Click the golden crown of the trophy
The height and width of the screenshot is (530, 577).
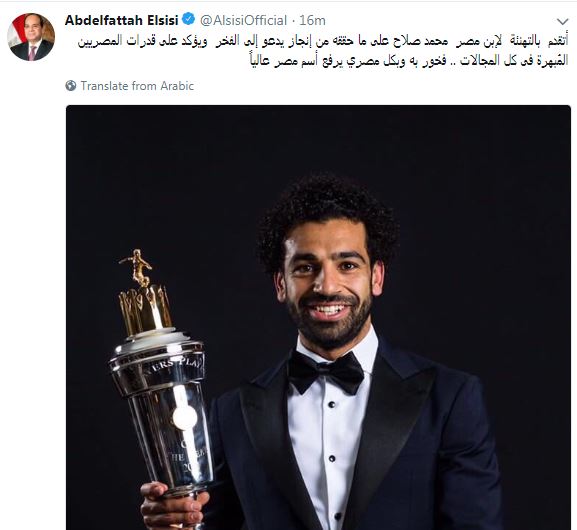click(145, 309)
